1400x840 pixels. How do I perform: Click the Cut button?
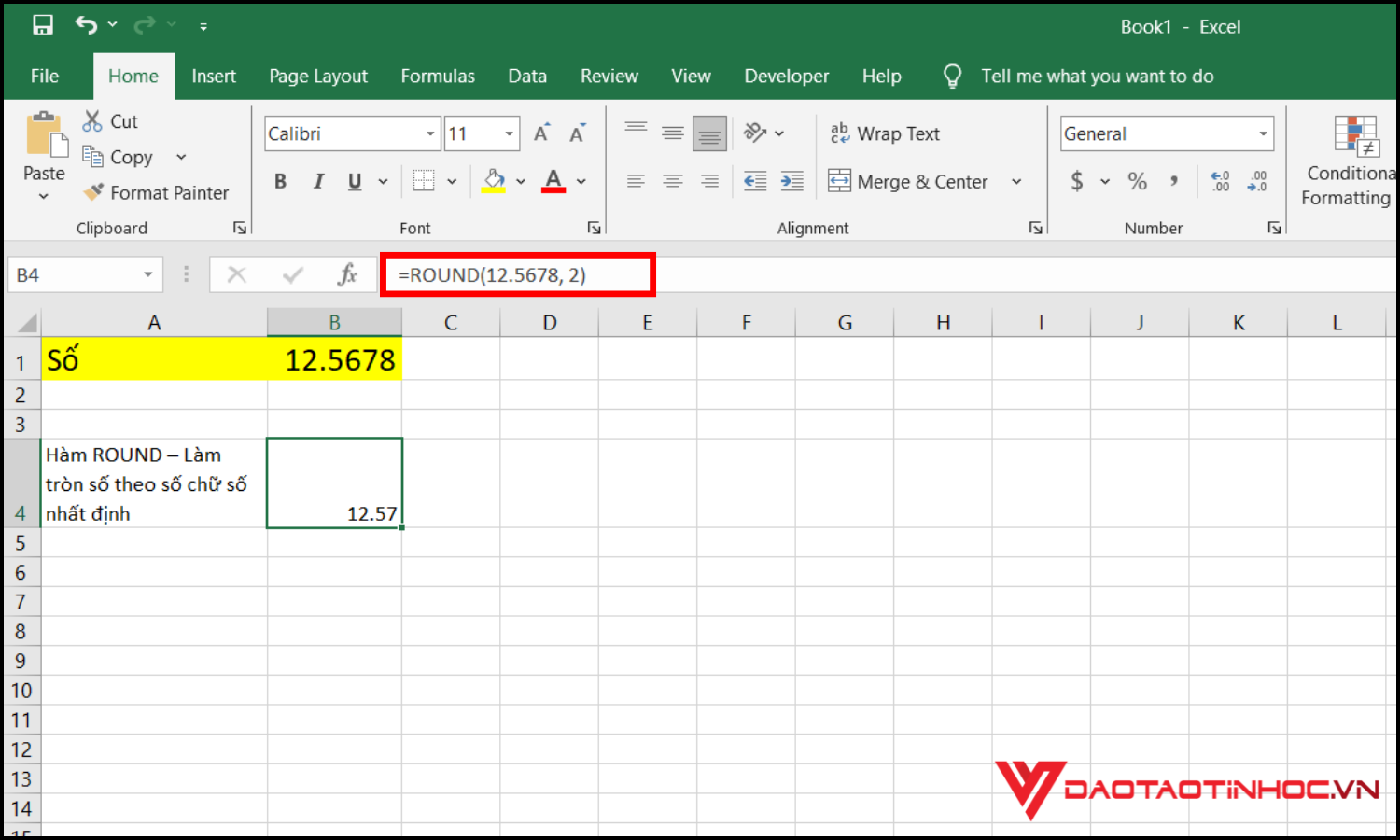(110, 121)
